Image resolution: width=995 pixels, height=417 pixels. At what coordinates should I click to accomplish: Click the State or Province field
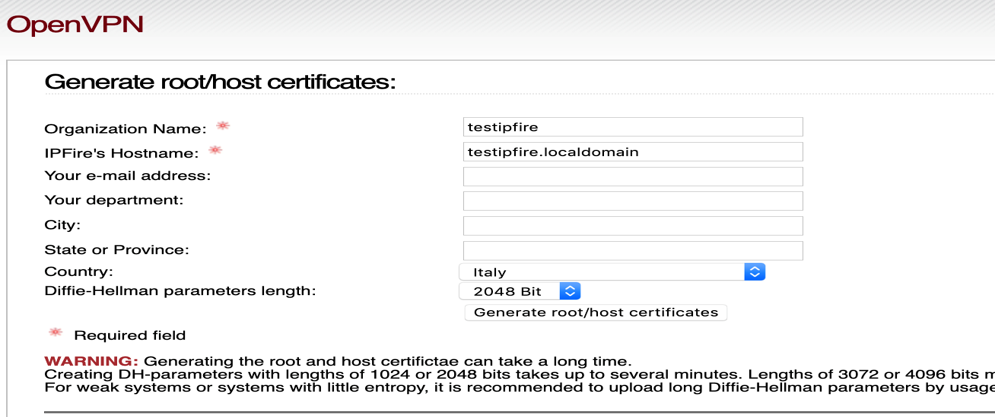[x=633, y=251]
